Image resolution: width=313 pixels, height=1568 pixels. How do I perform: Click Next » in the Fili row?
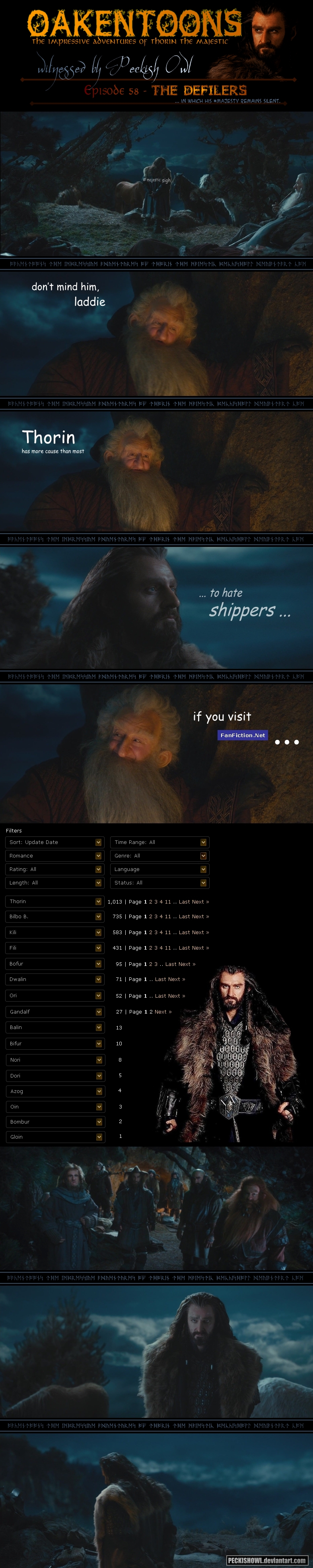pos(200,948)
